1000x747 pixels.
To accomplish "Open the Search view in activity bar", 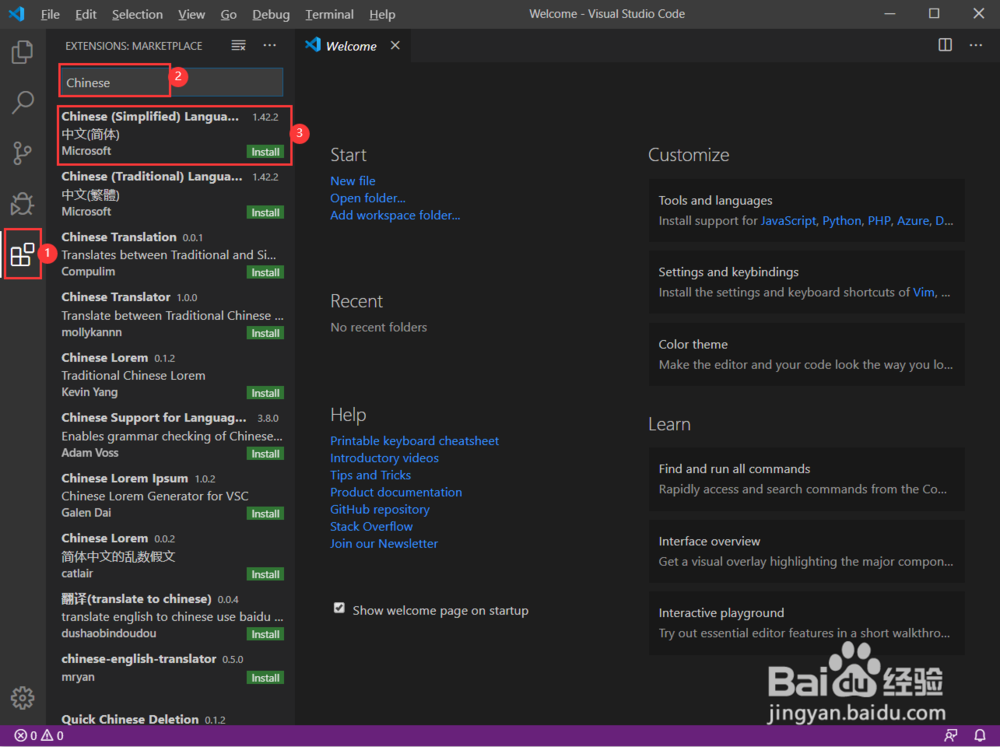I will (x=22, y=102).
